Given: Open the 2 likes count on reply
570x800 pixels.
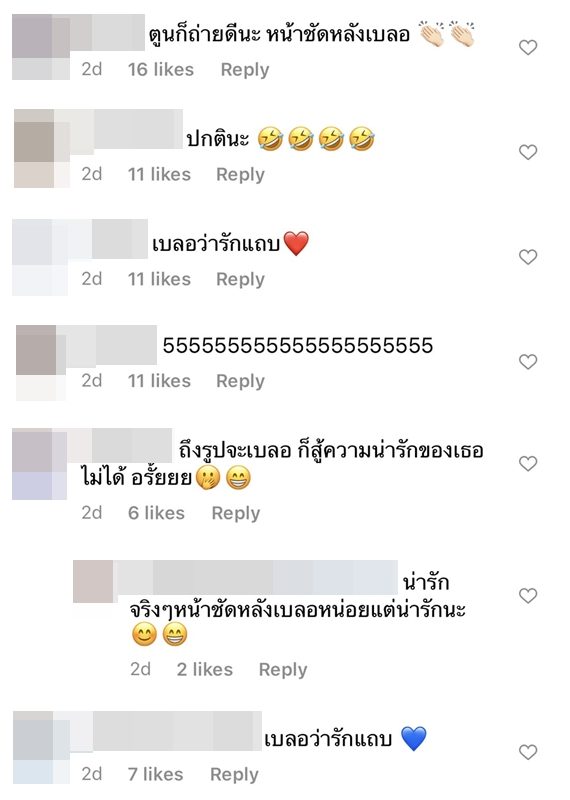Looking at the screenshot, I should [x=205, y=669].
